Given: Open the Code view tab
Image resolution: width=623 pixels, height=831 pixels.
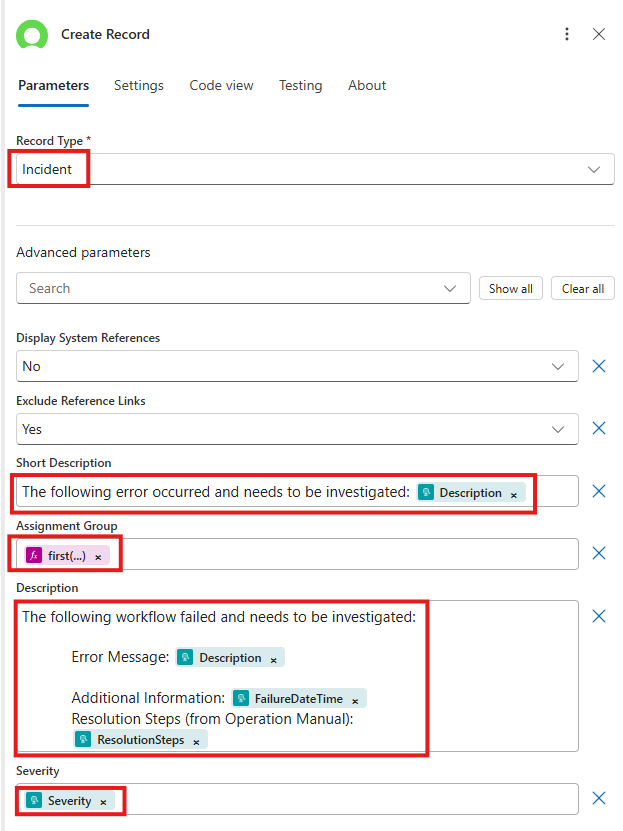Looking at the screenshot, I should click(x=221, y=86).
